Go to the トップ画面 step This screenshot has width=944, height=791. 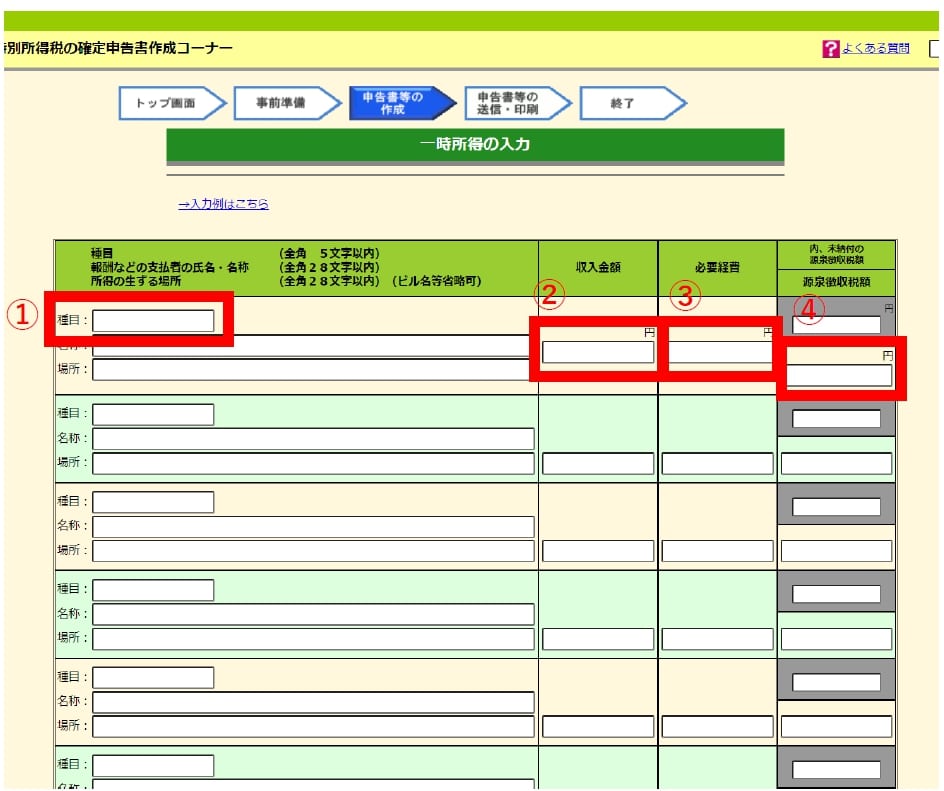coord(172,103)
